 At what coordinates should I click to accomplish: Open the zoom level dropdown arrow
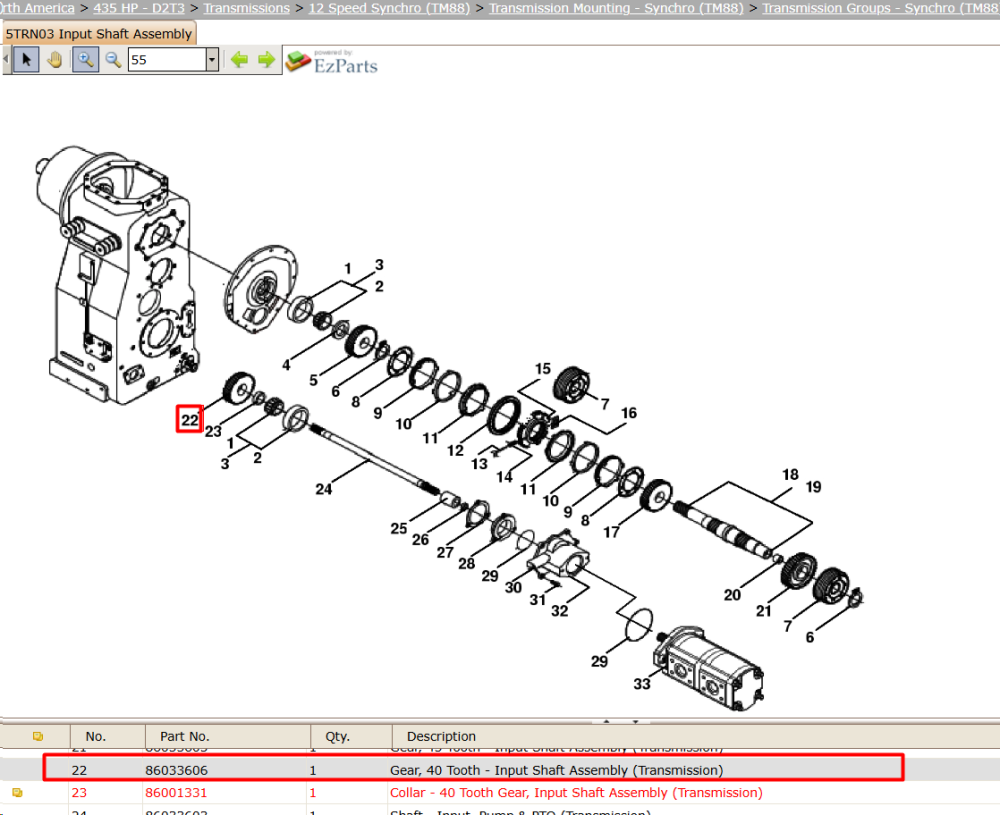coord(212,60)
